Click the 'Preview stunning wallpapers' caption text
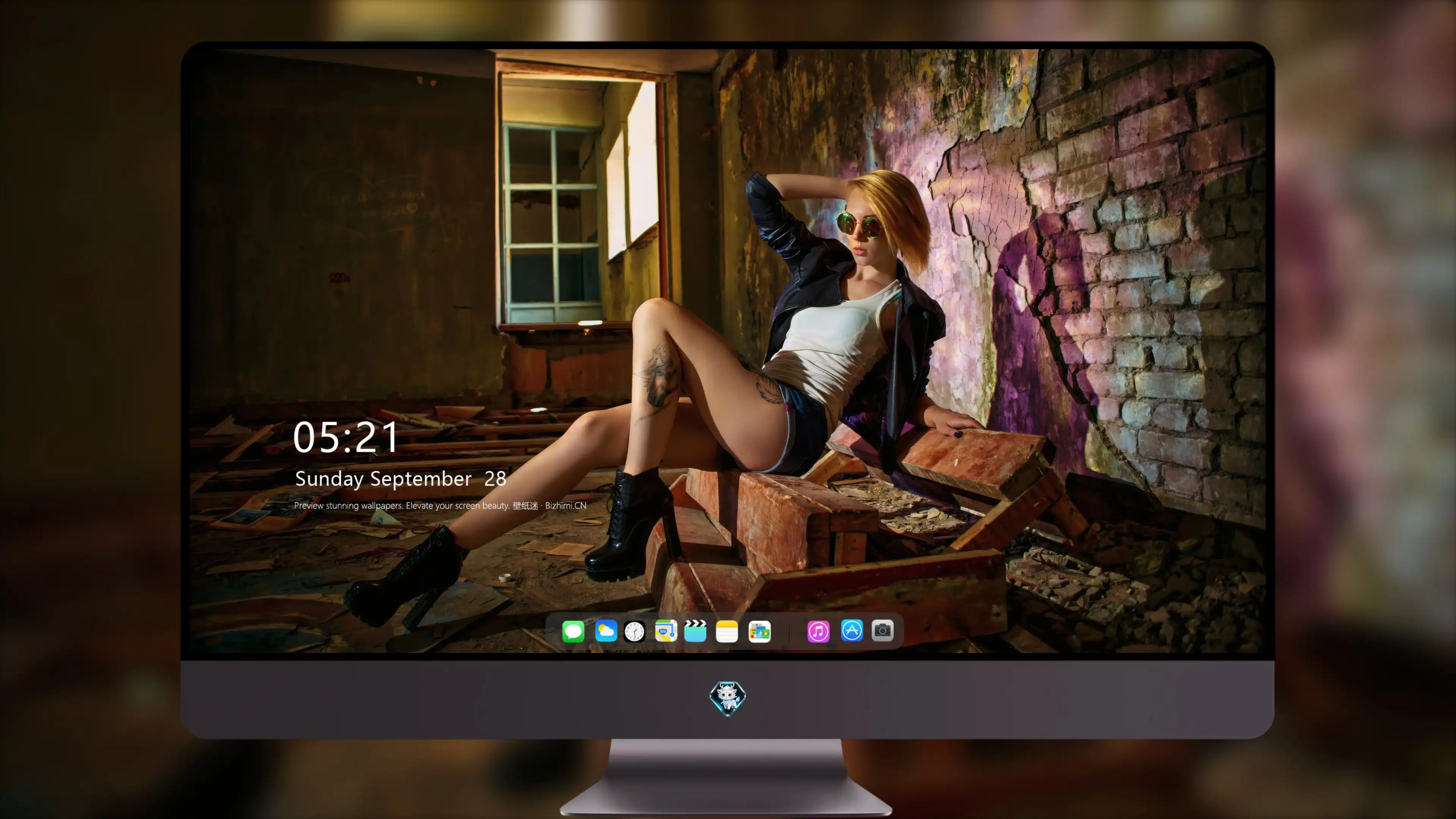The height and width of the screenshot is (819, 1456). coord(440,505)
